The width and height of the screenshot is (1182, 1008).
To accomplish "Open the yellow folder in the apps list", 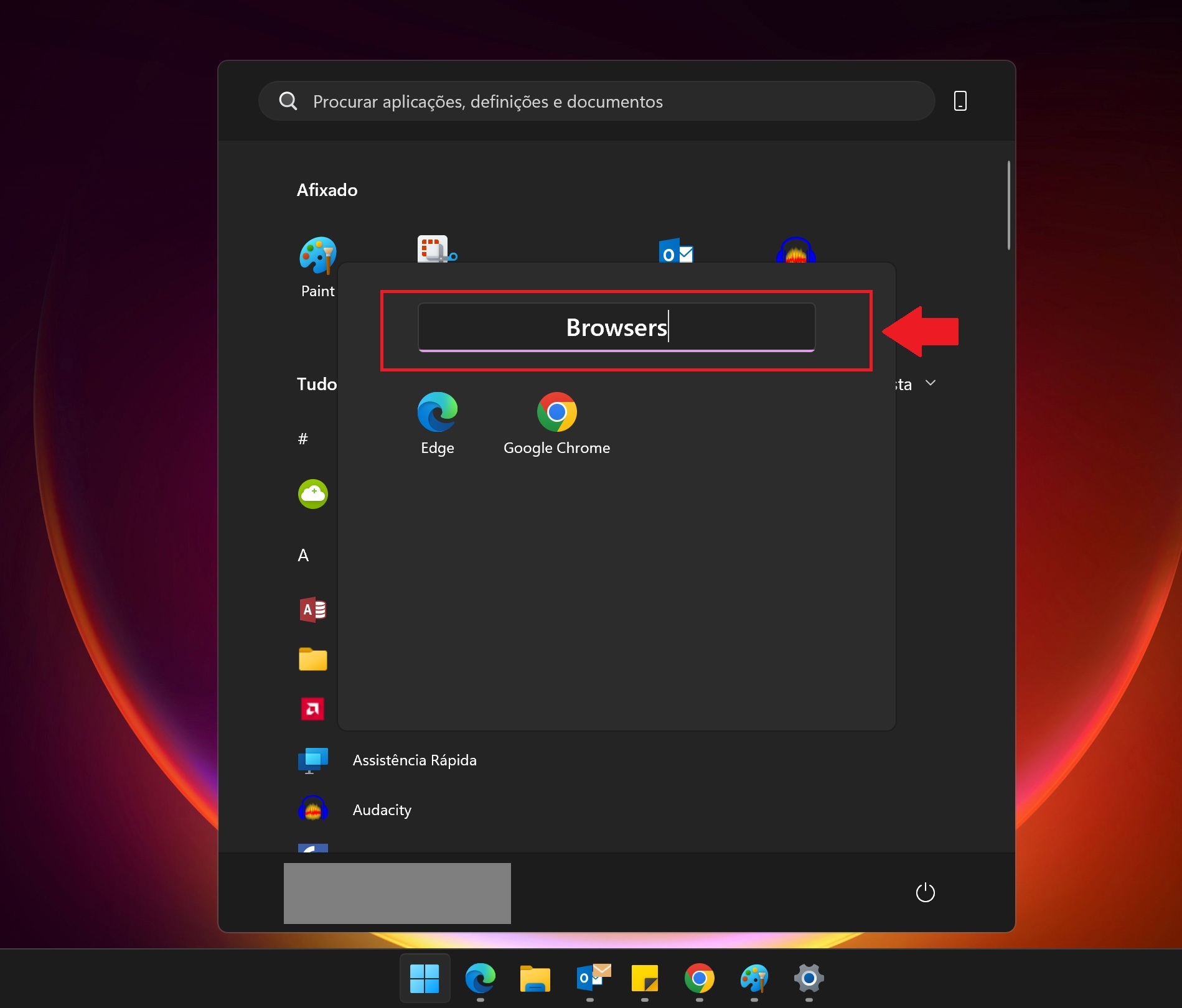I will 312,660.
